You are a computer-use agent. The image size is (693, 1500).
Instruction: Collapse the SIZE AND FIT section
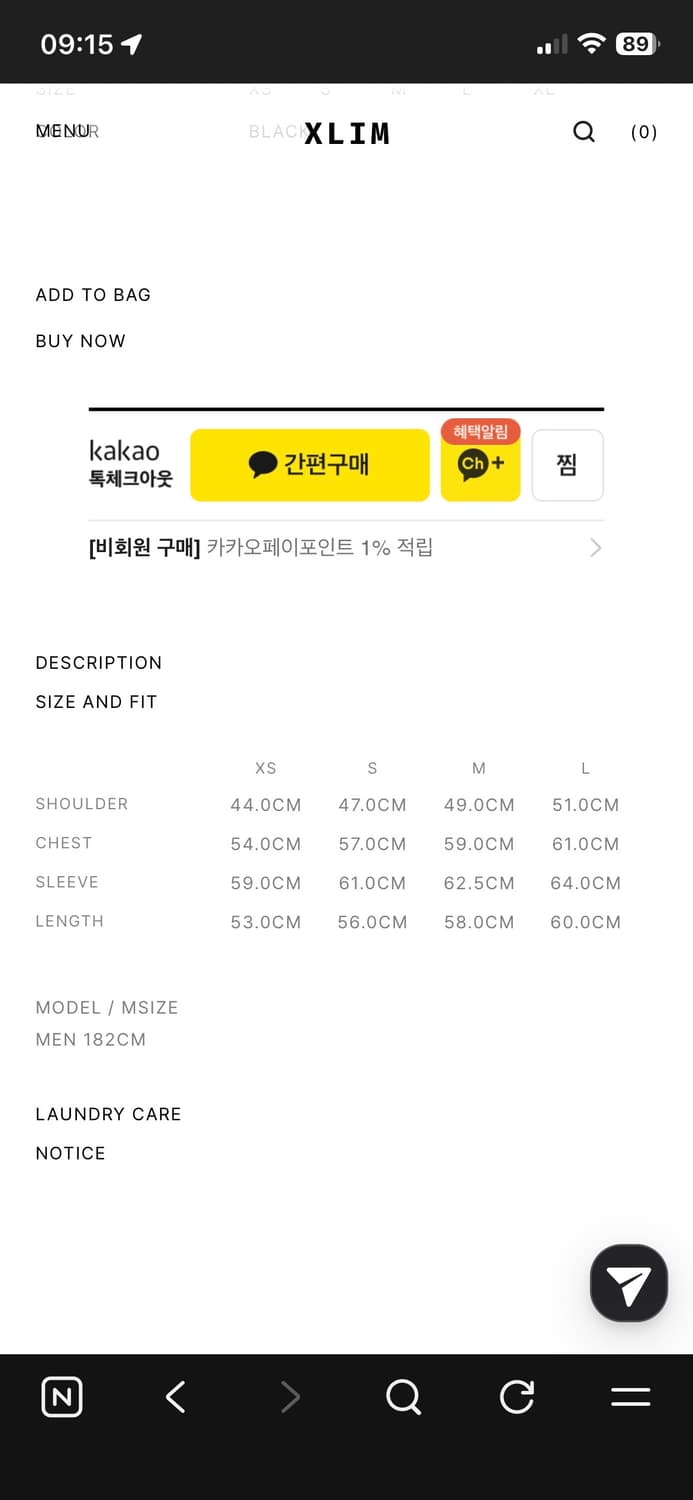point(96,702)
